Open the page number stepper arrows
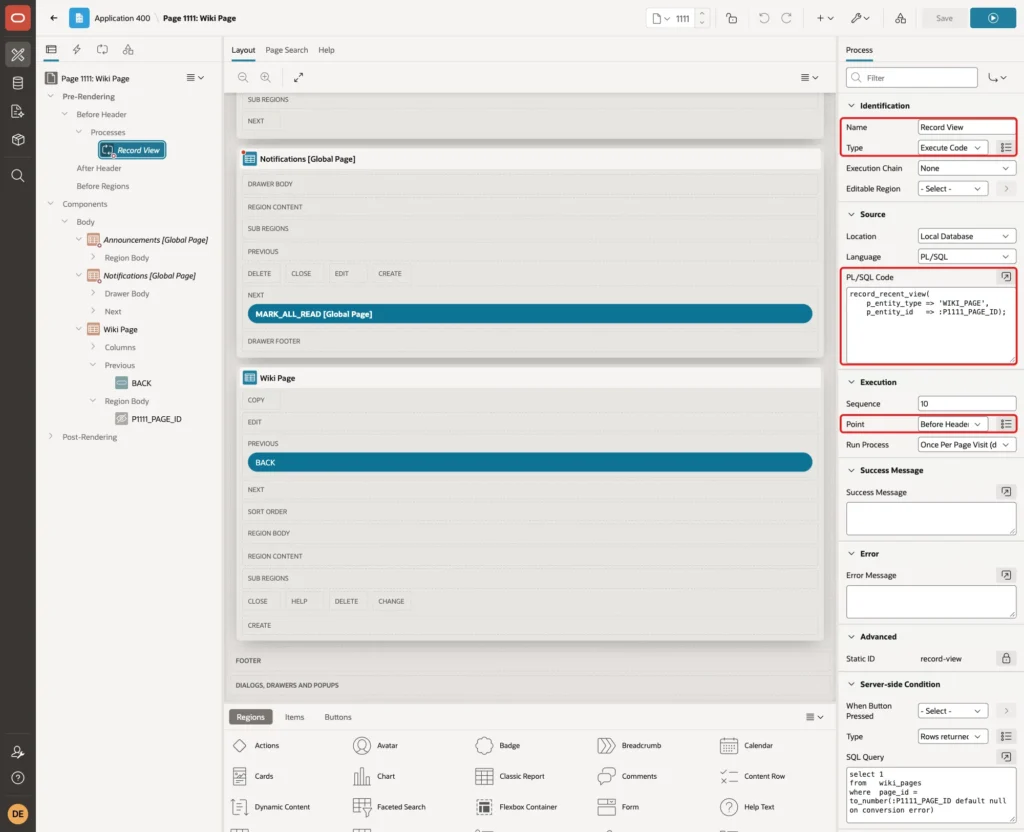The image size is (1024, 832). pyautogui.click(x=702, y=18)
